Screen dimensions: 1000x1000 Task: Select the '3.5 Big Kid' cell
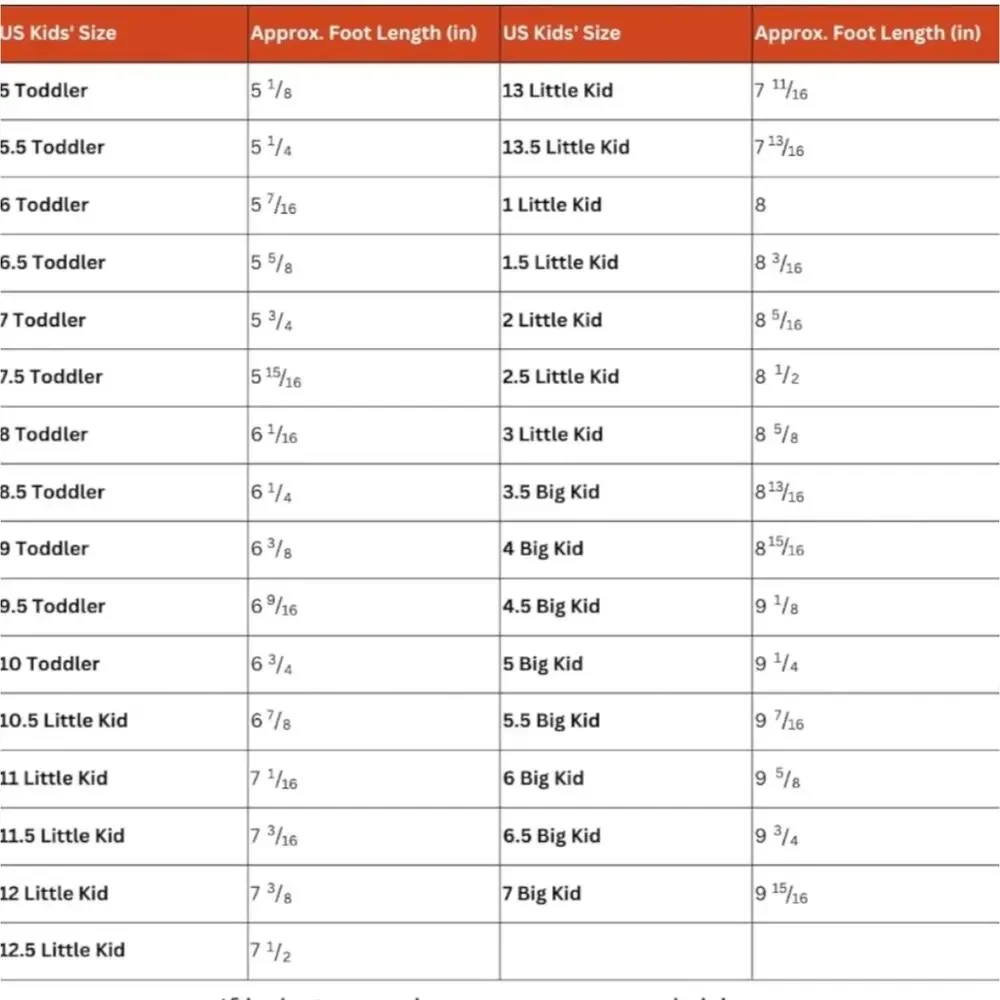(x=551, y=492)
